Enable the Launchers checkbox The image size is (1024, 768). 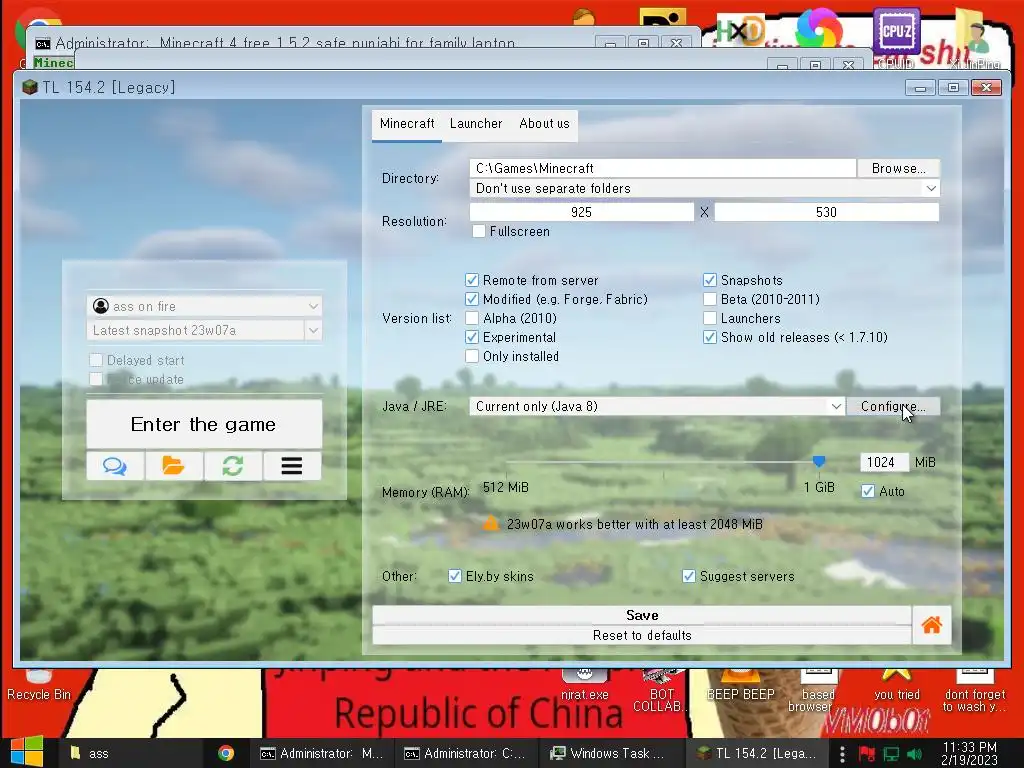tap(709, 318)
